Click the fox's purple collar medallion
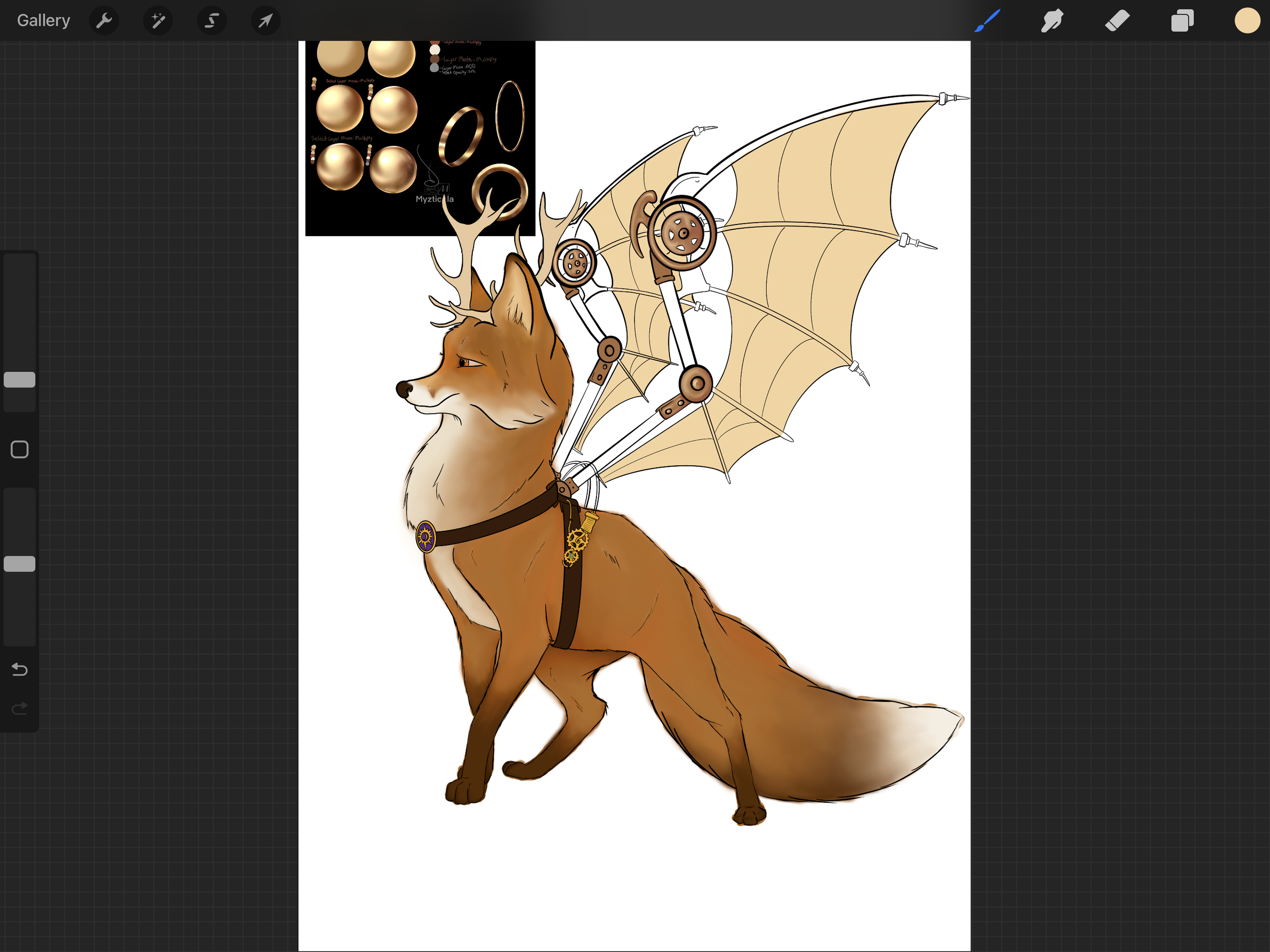1270x952 pixels. tap(425, 536)
